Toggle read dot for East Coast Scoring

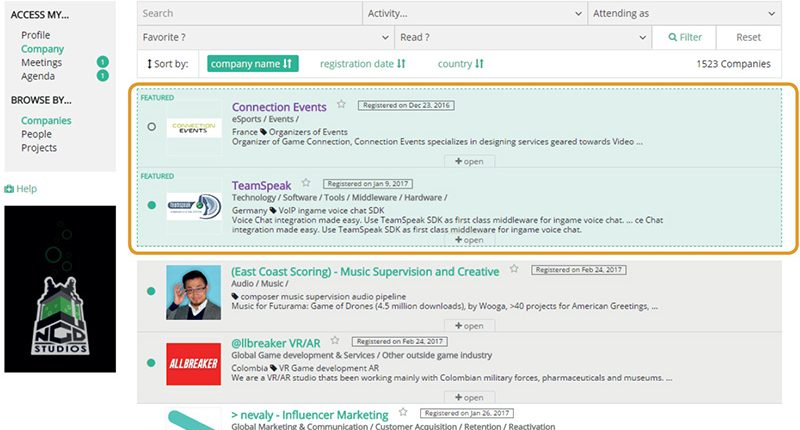click(151, 291)
